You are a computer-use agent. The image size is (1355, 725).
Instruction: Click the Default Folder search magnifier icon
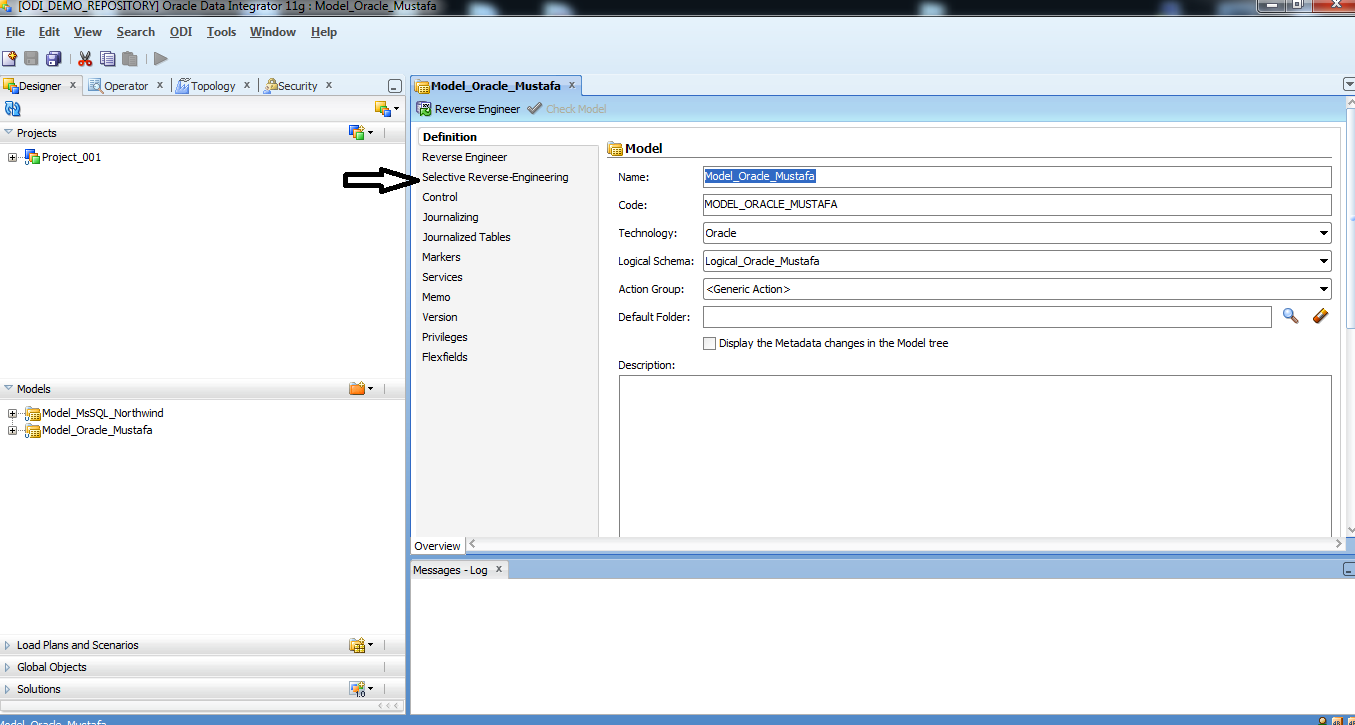[x=1291, y=316]
